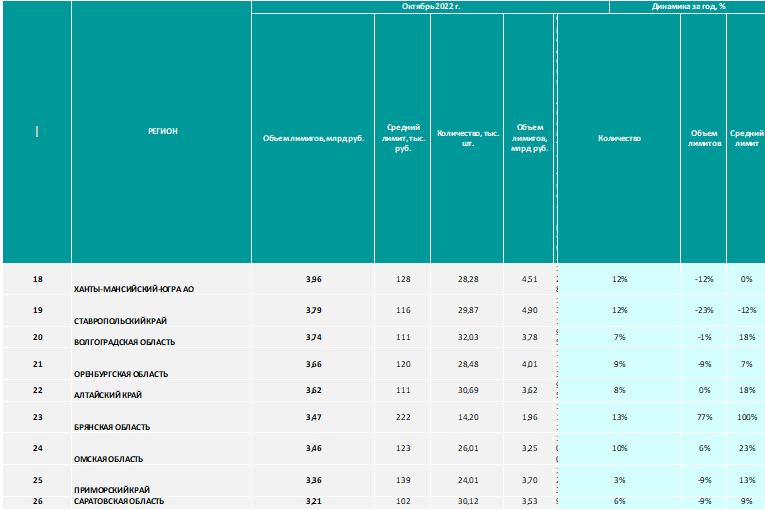
Task: Click quantity 28,28 cell
Action: tap(467, 279)
